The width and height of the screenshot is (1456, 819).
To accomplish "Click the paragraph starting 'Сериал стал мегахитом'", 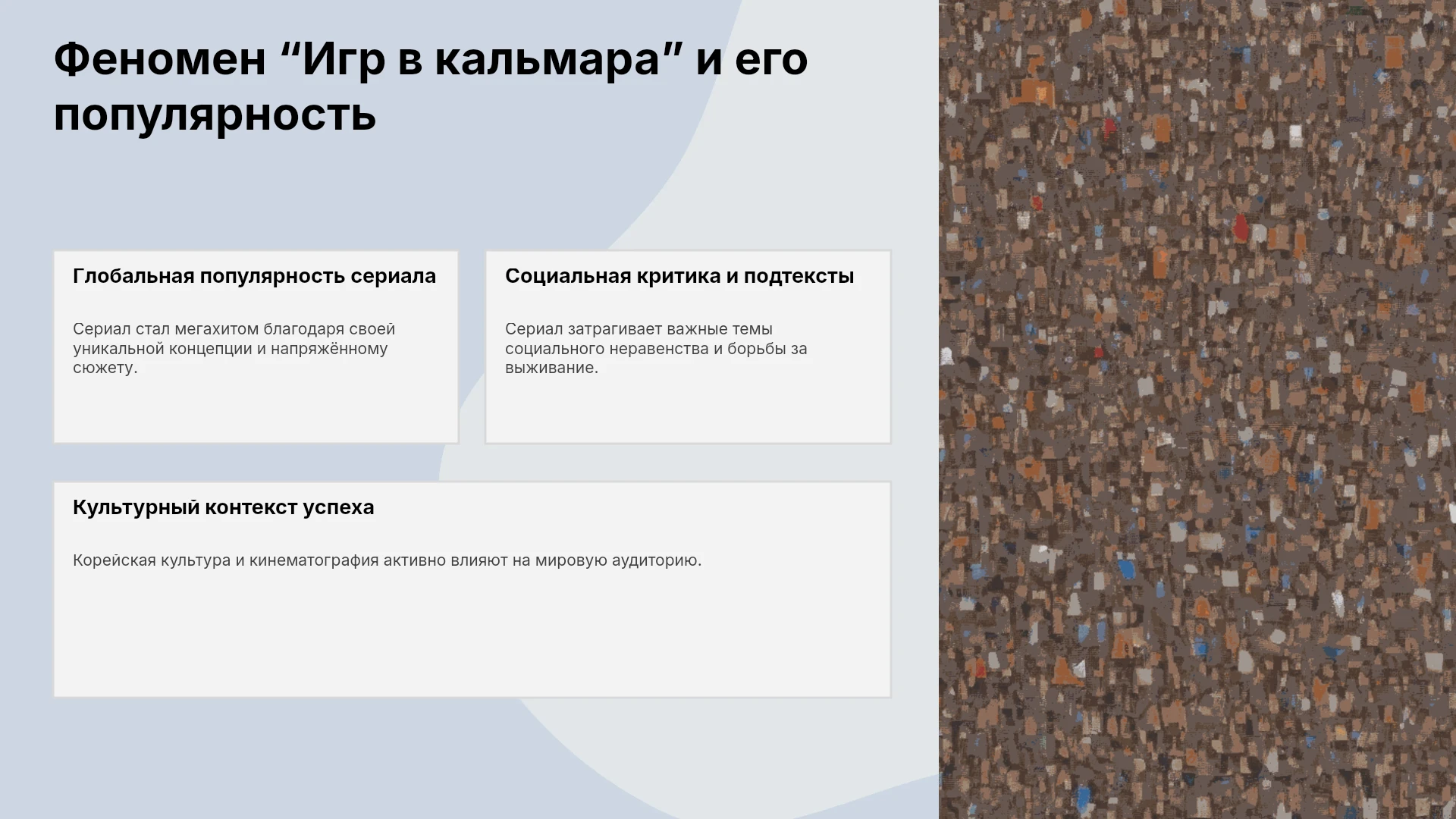I will pyautogui.click(x=234, y=348).
